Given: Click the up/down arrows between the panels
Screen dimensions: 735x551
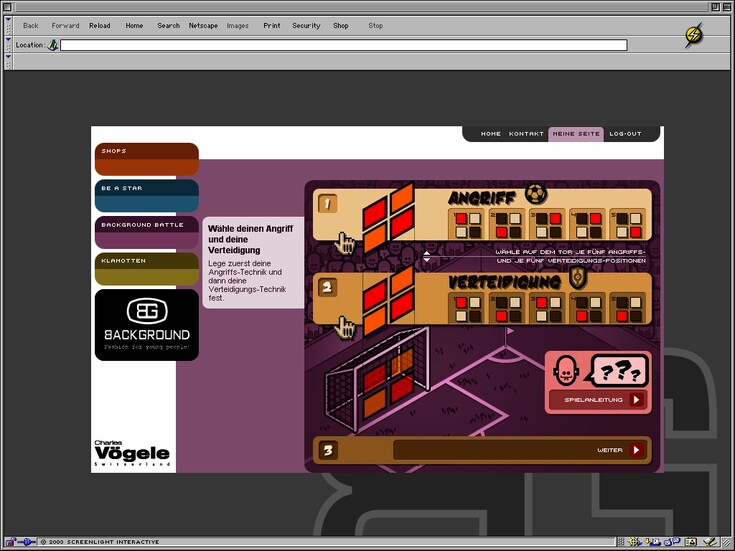Looking at the screenshot, I should (x=427, y=256).
